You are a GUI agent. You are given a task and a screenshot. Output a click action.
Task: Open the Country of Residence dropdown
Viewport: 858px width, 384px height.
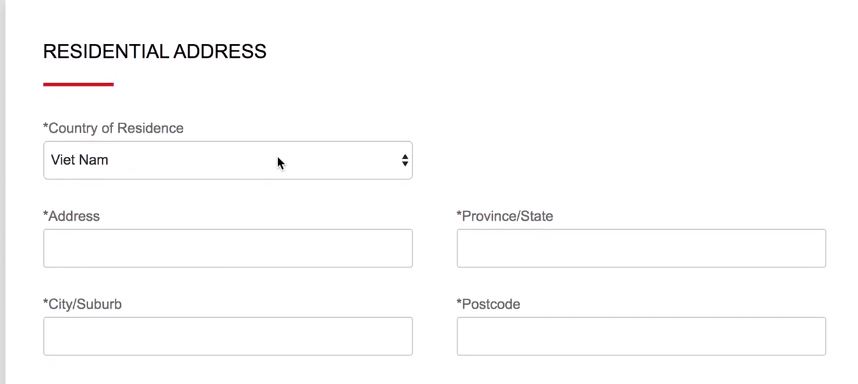228,160
